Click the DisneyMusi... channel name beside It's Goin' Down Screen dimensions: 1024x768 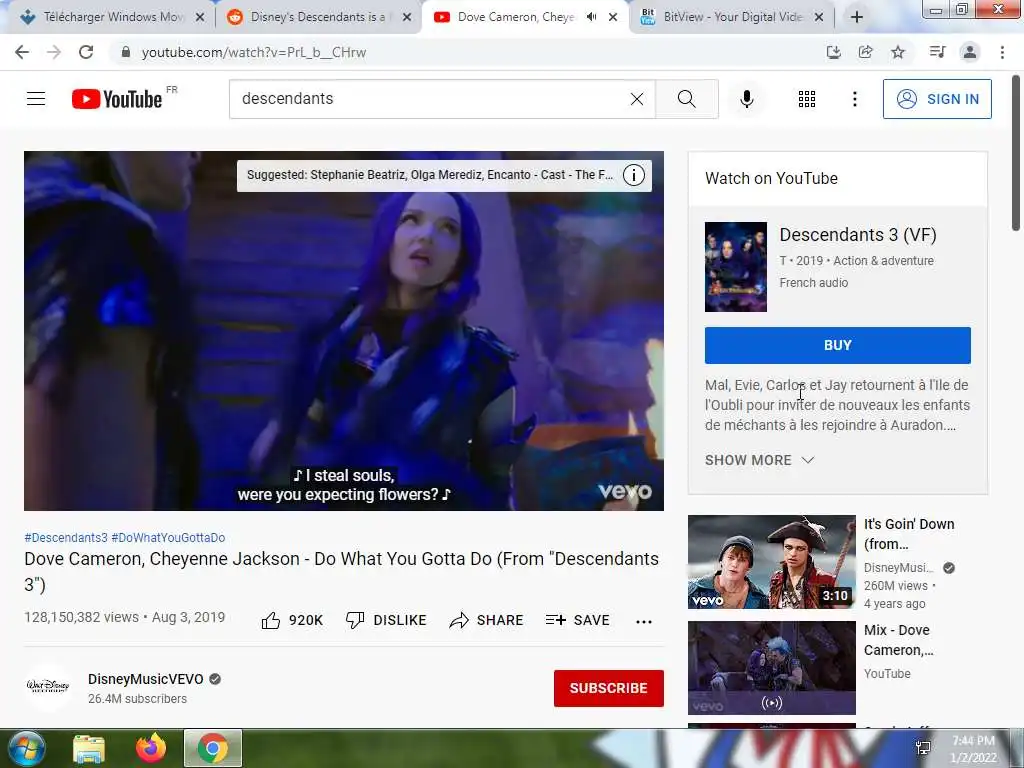(x=899, y=568)
